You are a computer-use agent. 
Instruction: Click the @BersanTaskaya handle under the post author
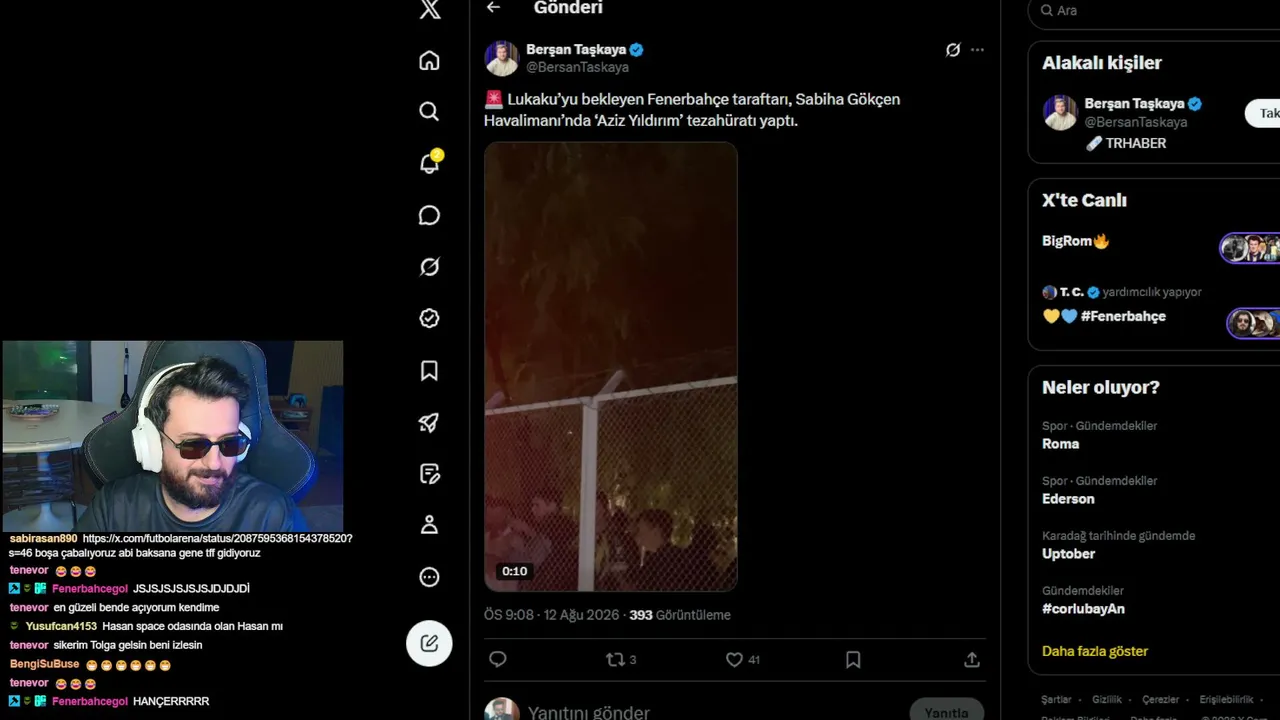point(577,67)
